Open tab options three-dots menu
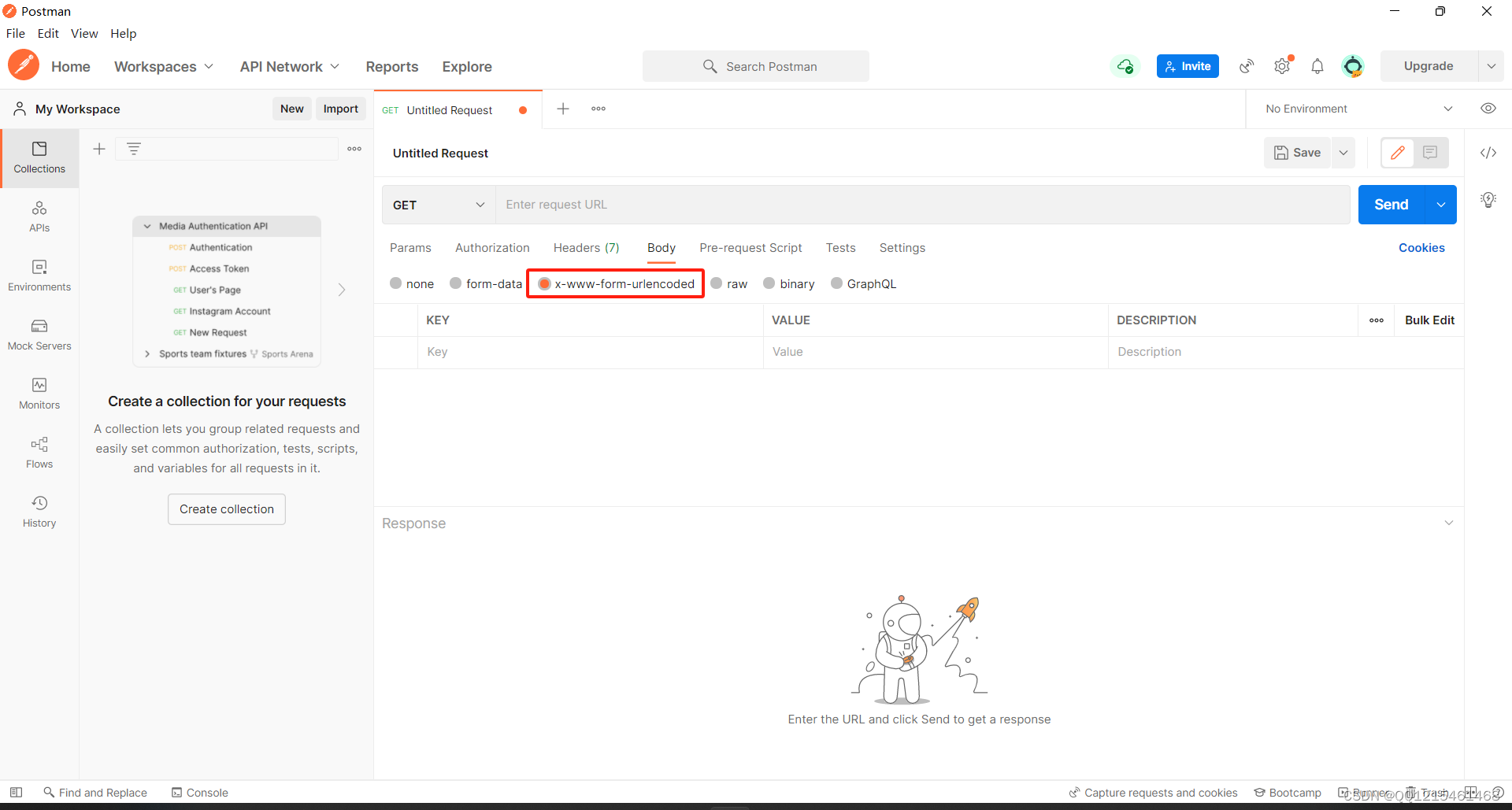Viewport: 1512px width, 810px height. [x=598, y=109]
